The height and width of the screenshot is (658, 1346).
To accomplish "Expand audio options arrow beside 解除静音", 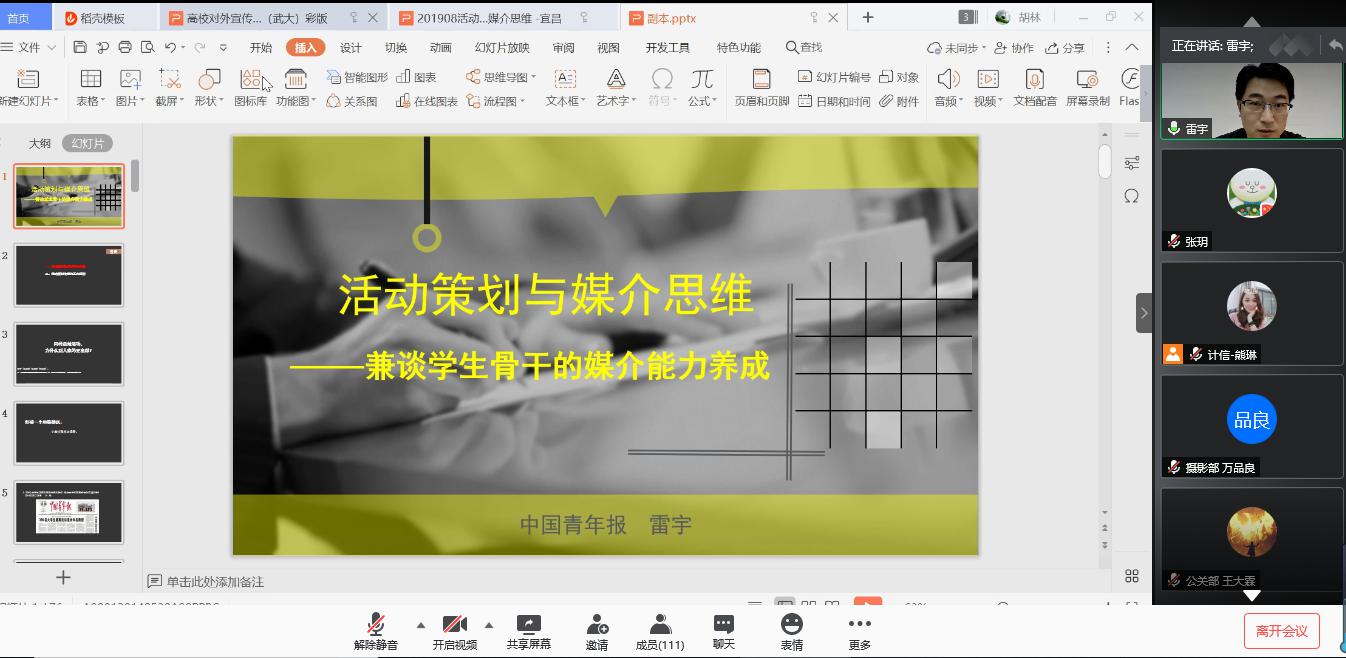I will click(x=420, y=625).
